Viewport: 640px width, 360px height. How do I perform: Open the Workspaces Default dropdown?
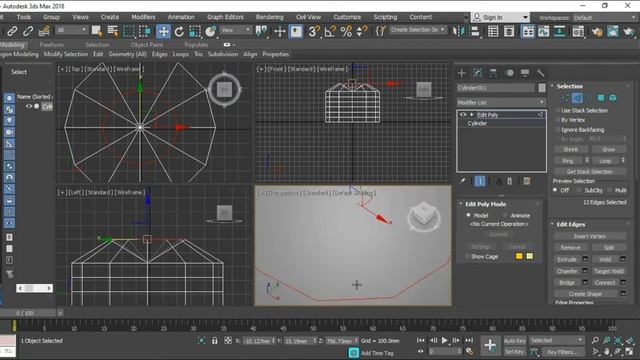[605, 18]
